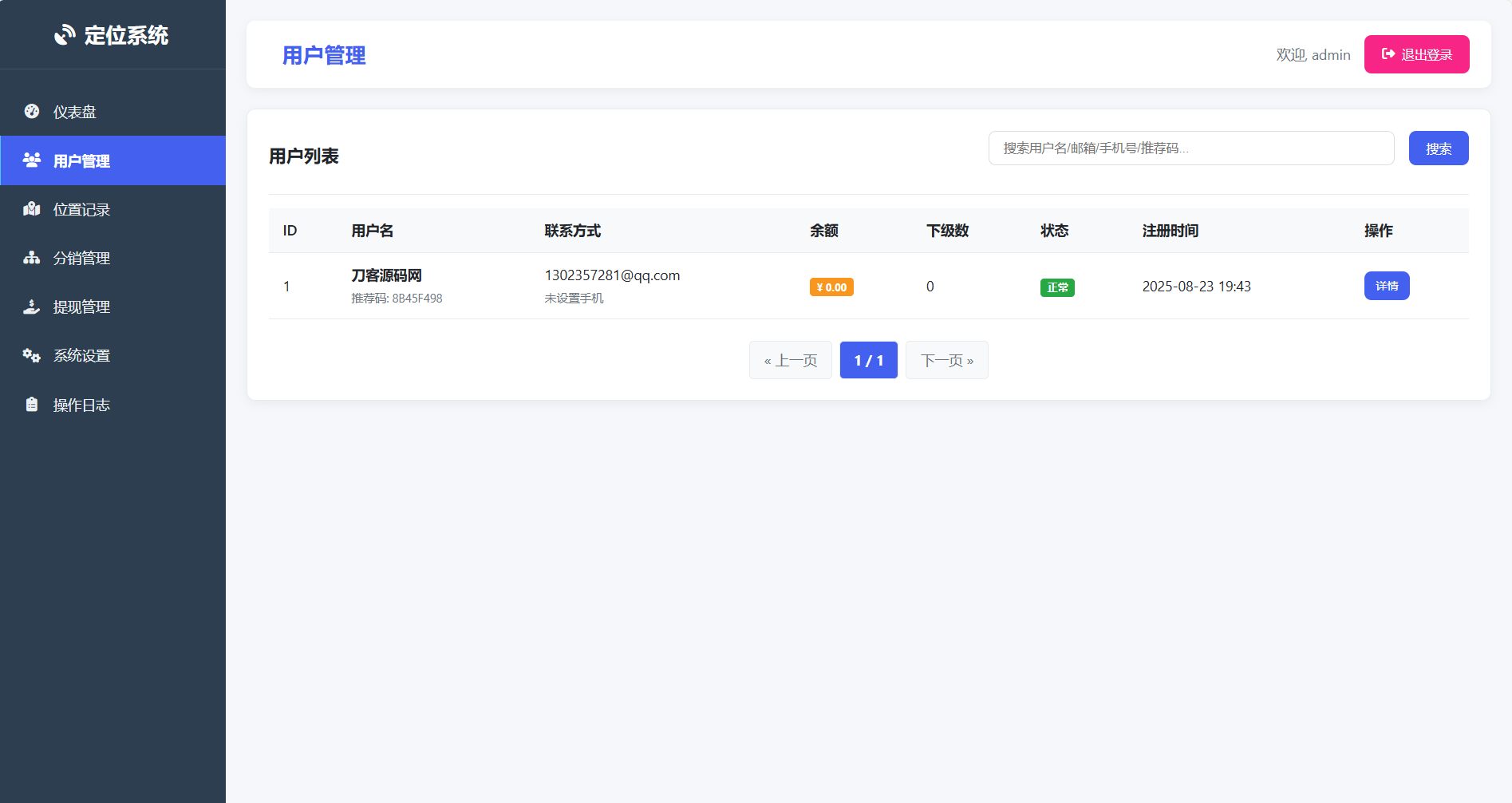Click the 定位系统 logo phone icon
Viewport: 1512px width, 803px height.
pyautogui.click(x=65, y=34)
